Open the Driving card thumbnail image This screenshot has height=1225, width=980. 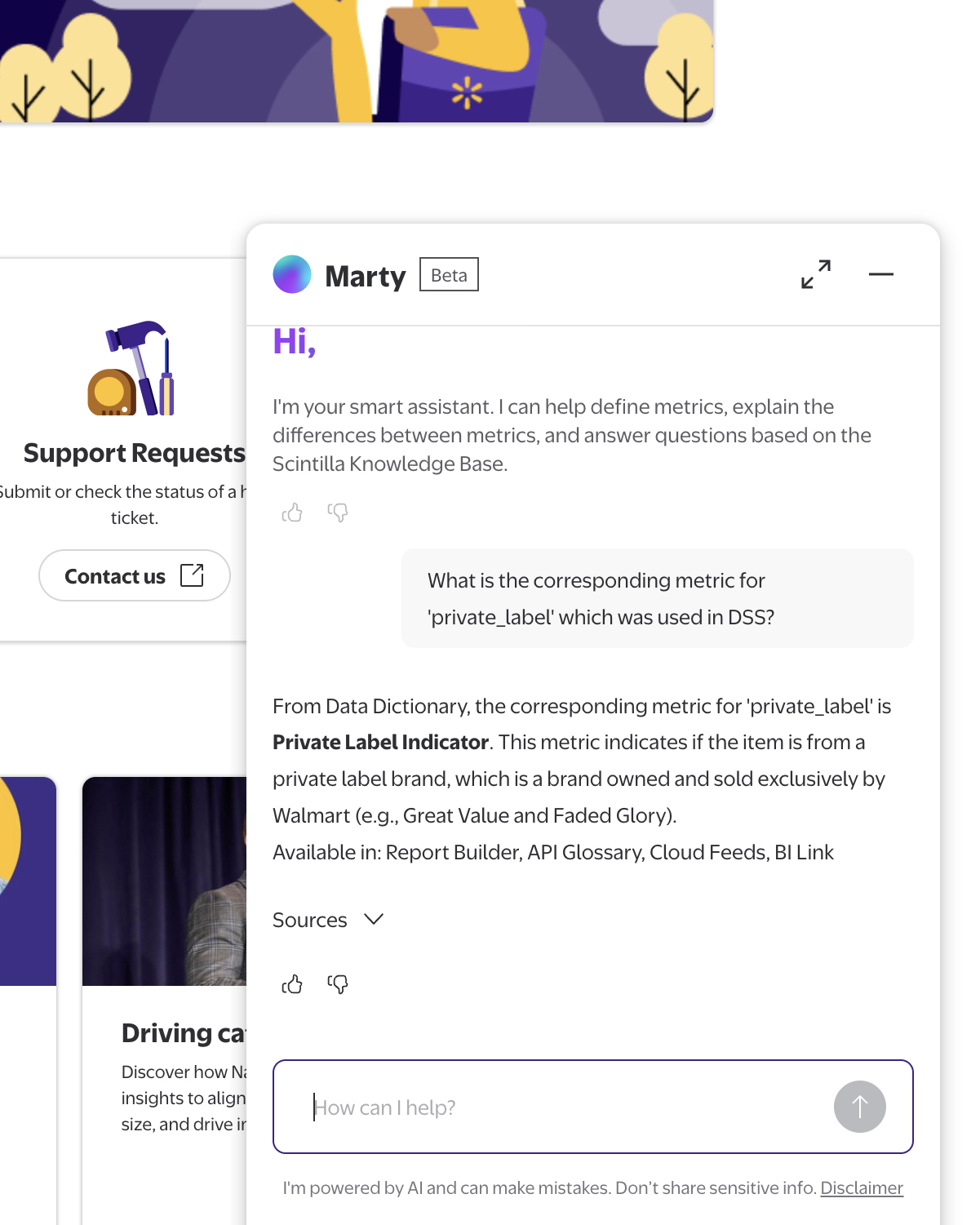[165, 881]
